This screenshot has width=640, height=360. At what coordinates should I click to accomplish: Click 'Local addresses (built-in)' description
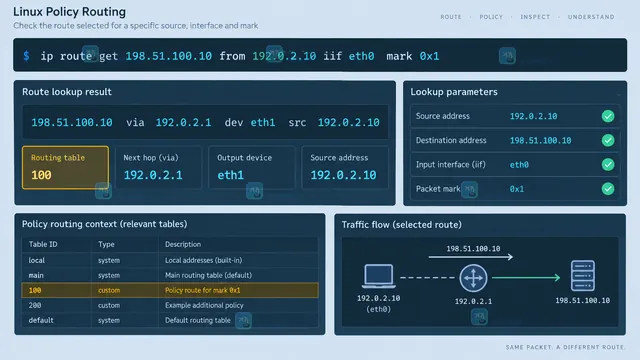pyautogui.click(x=203, y=260)
